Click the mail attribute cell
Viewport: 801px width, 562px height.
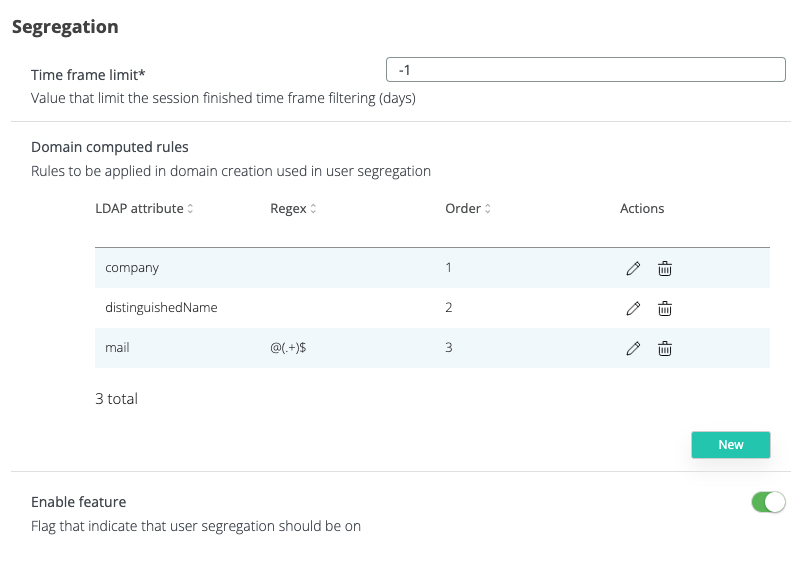(118, 348)
